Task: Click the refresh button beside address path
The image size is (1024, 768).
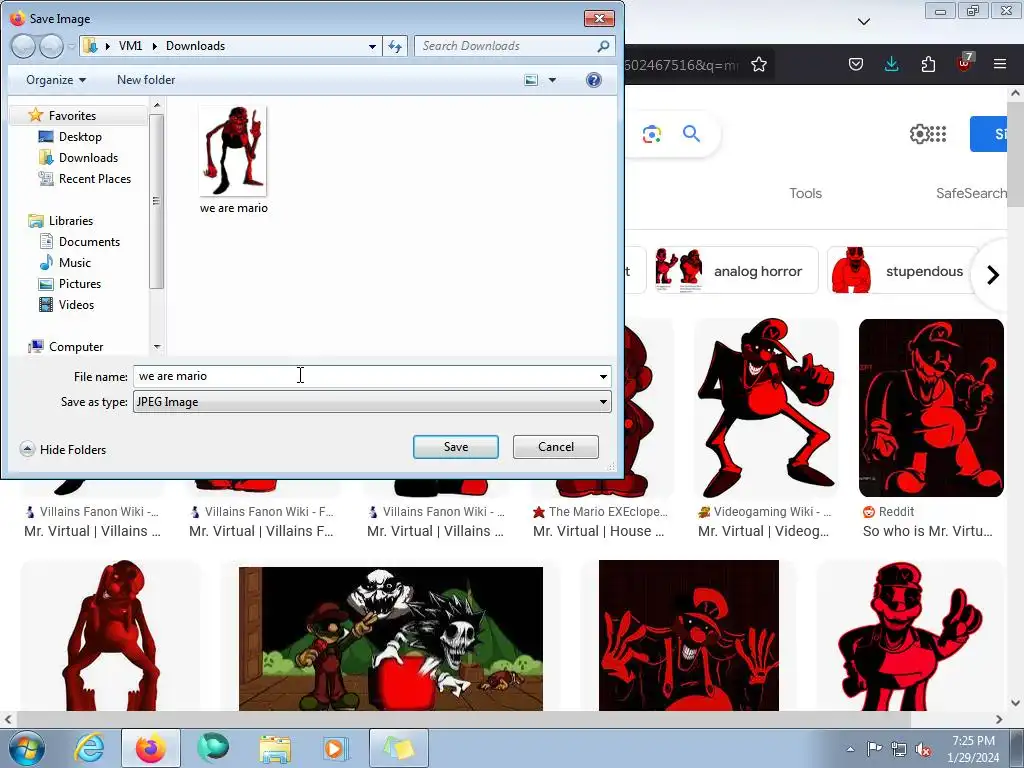Action: [x=395, y=46]
